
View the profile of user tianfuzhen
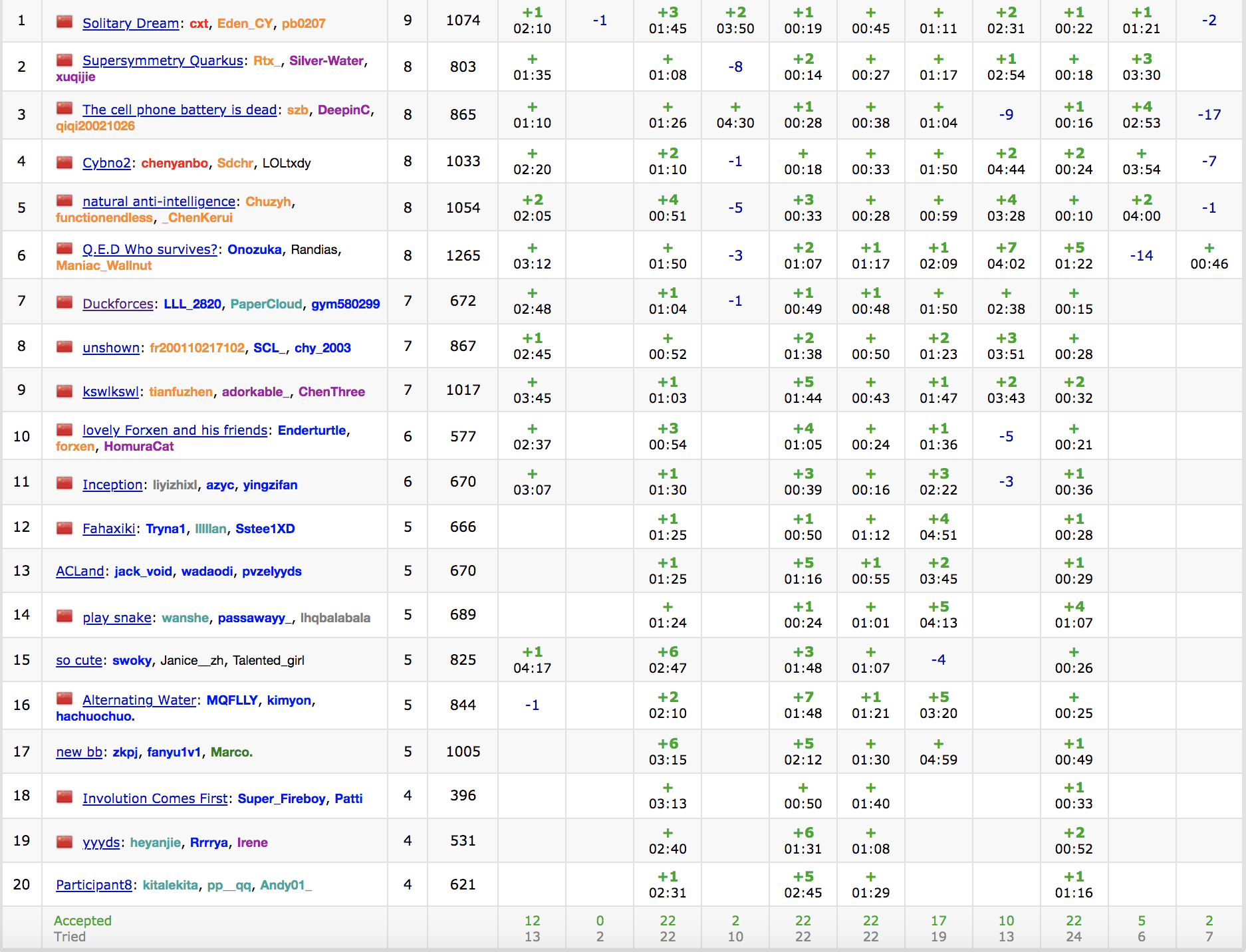click(181, 392)
